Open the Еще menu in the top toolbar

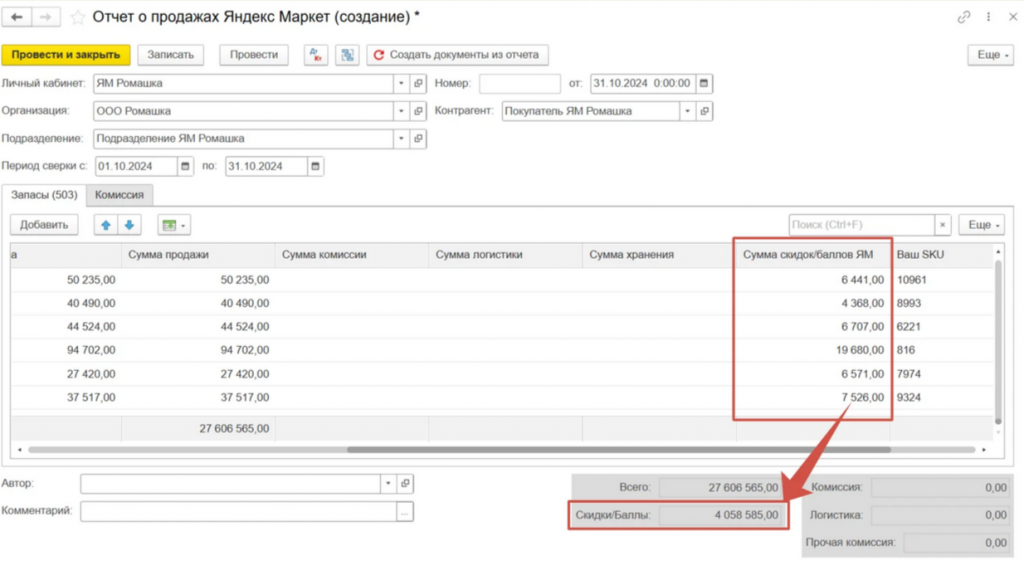tap(990, 55)
